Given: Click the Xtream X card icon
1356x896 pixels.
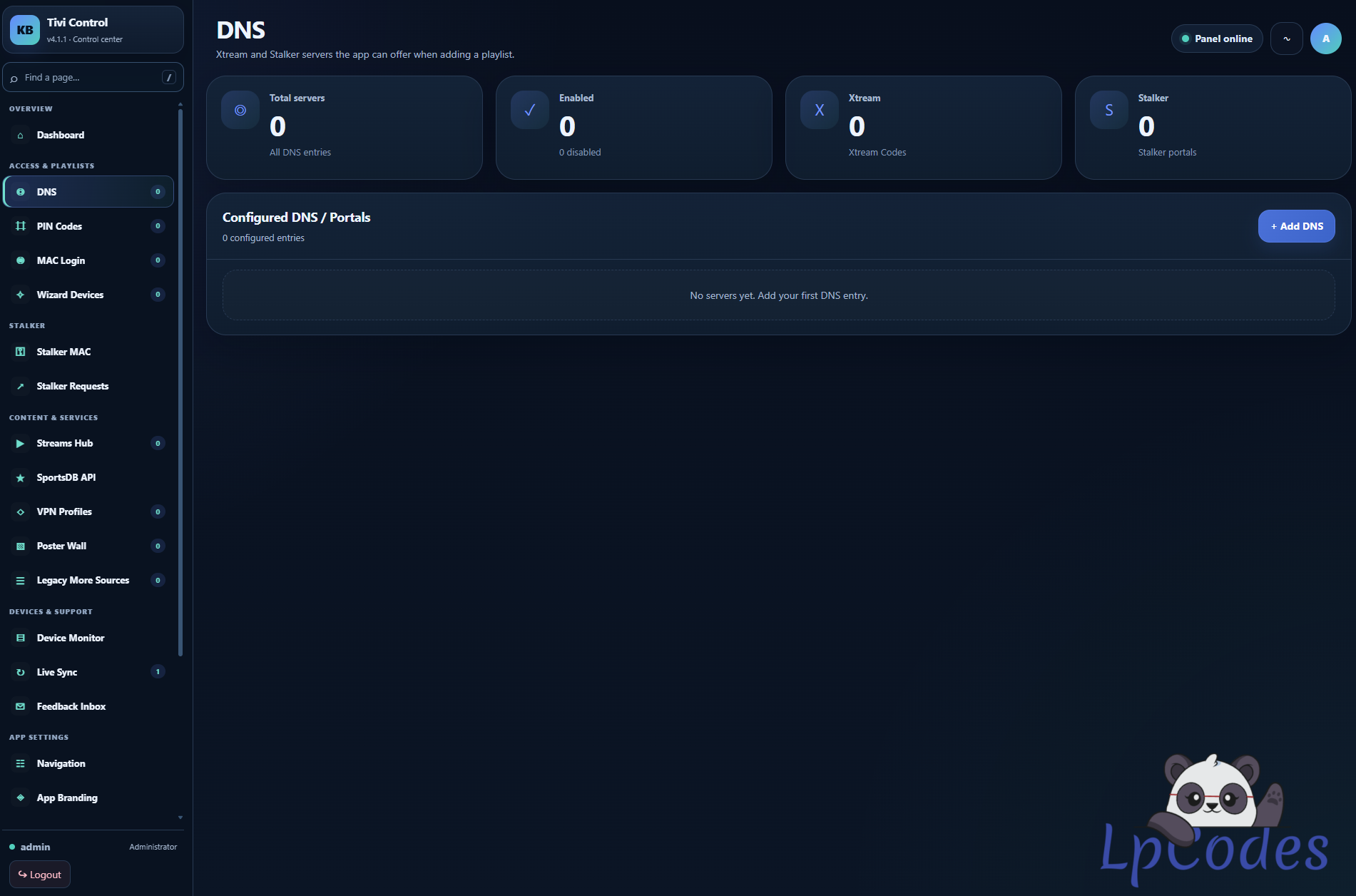Looking at the screenshot, I should 820,110.
